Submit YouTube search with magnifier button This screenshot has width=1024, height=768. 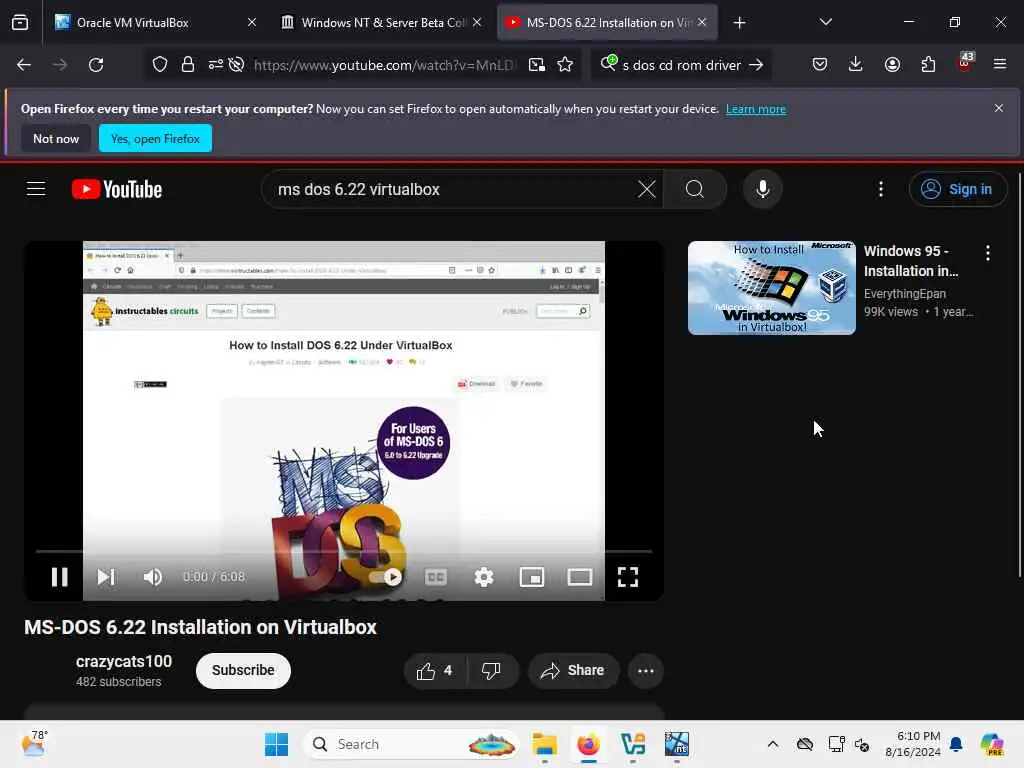pos(695,189)
